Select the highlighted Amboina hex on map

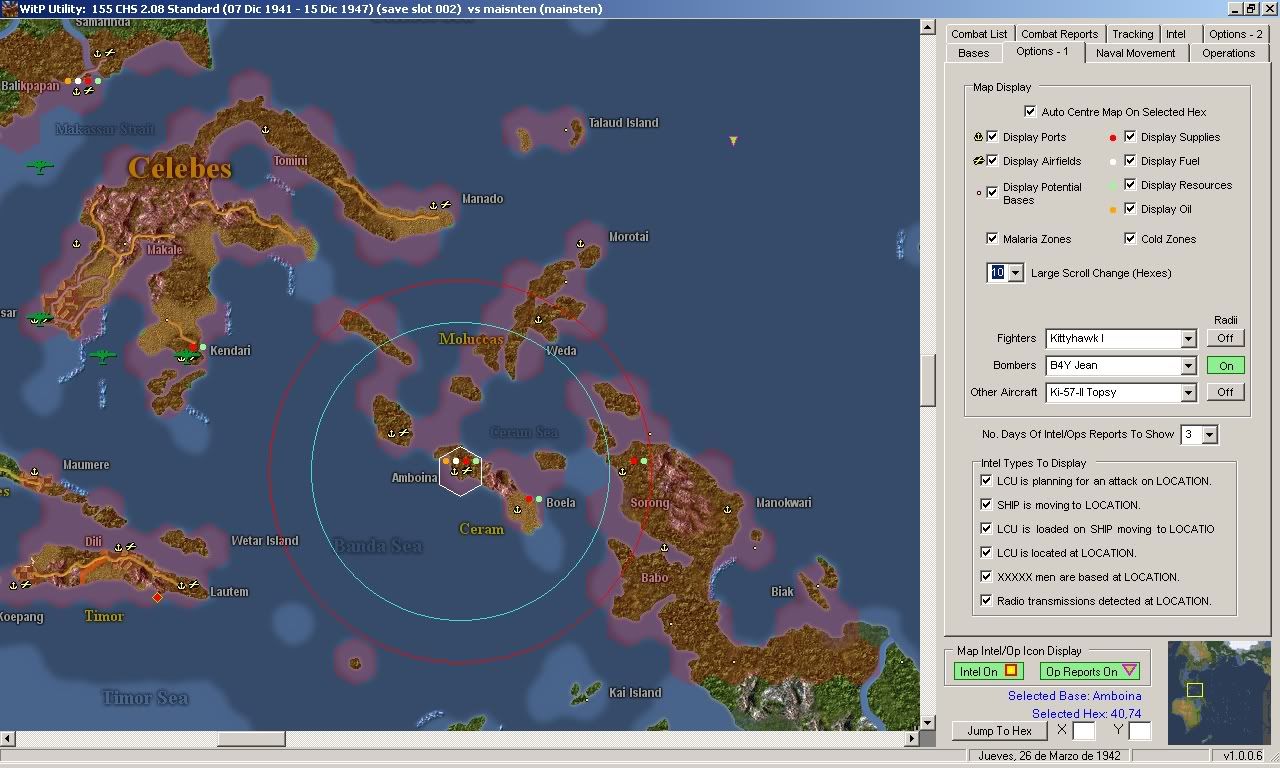pyautogui.click(x=461, y=470)
